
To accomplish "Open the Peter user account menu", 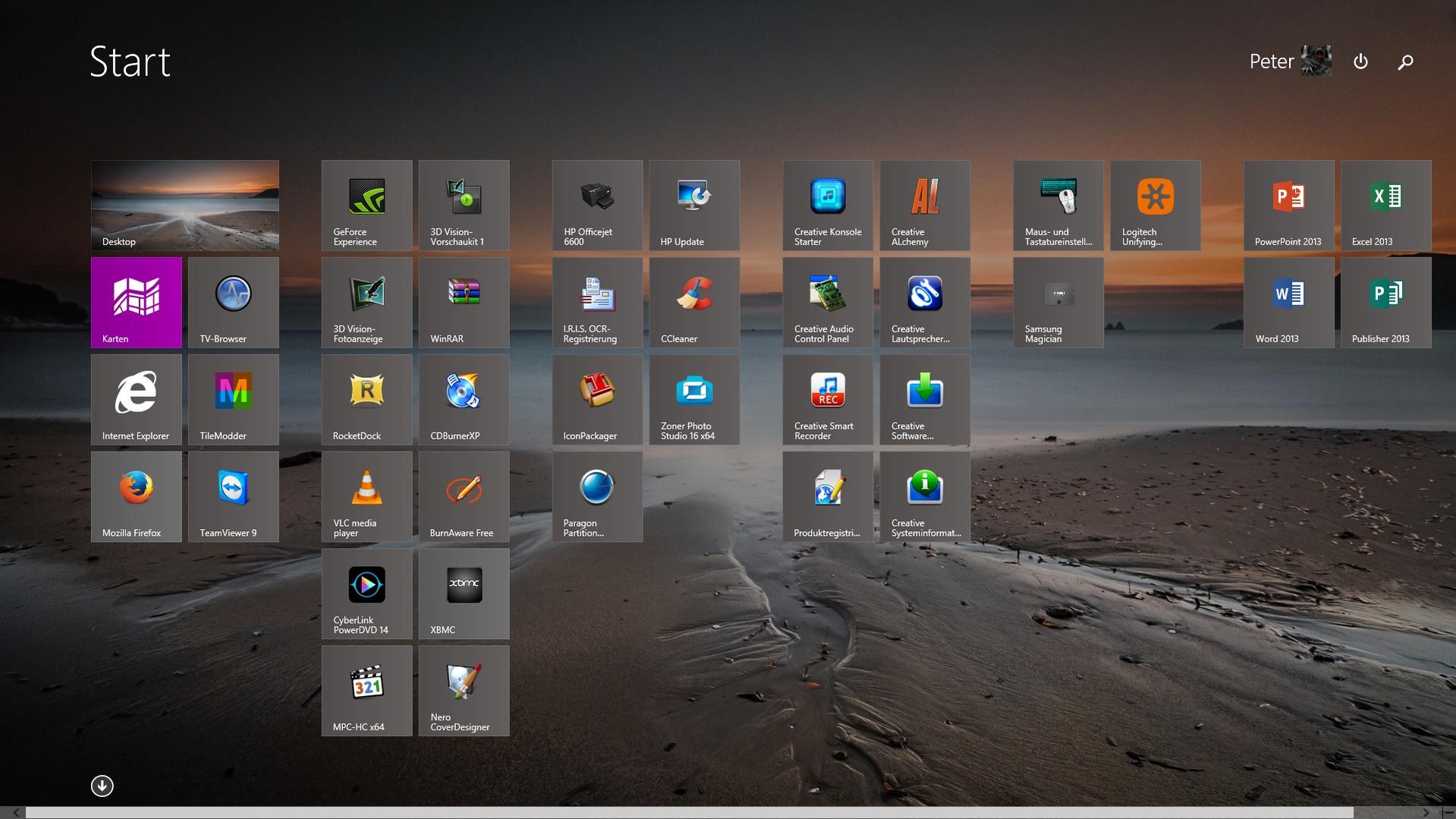I will [x=1291, y=61].
